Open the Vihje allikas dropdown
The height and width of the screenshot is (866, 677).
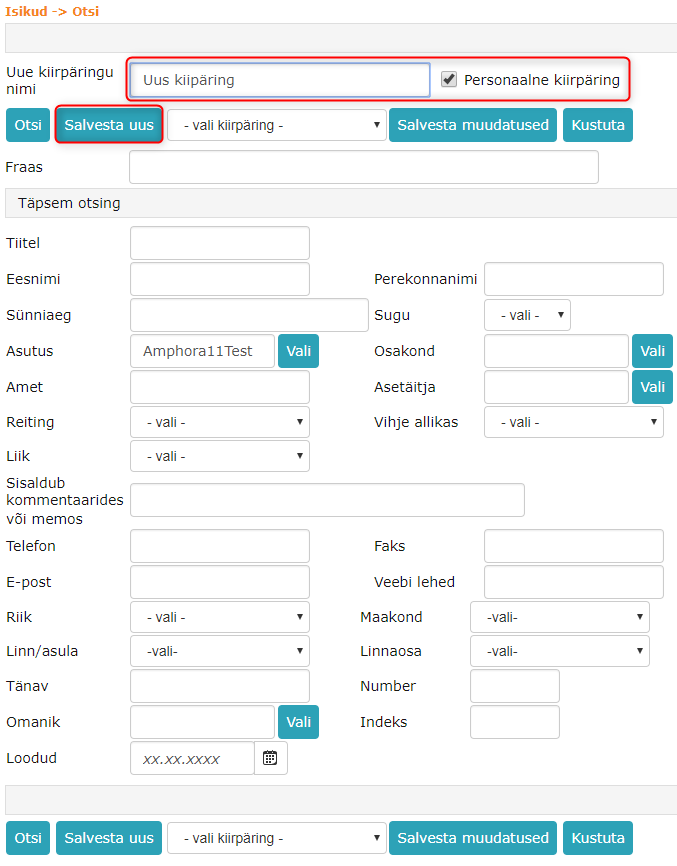pos(573,422)
